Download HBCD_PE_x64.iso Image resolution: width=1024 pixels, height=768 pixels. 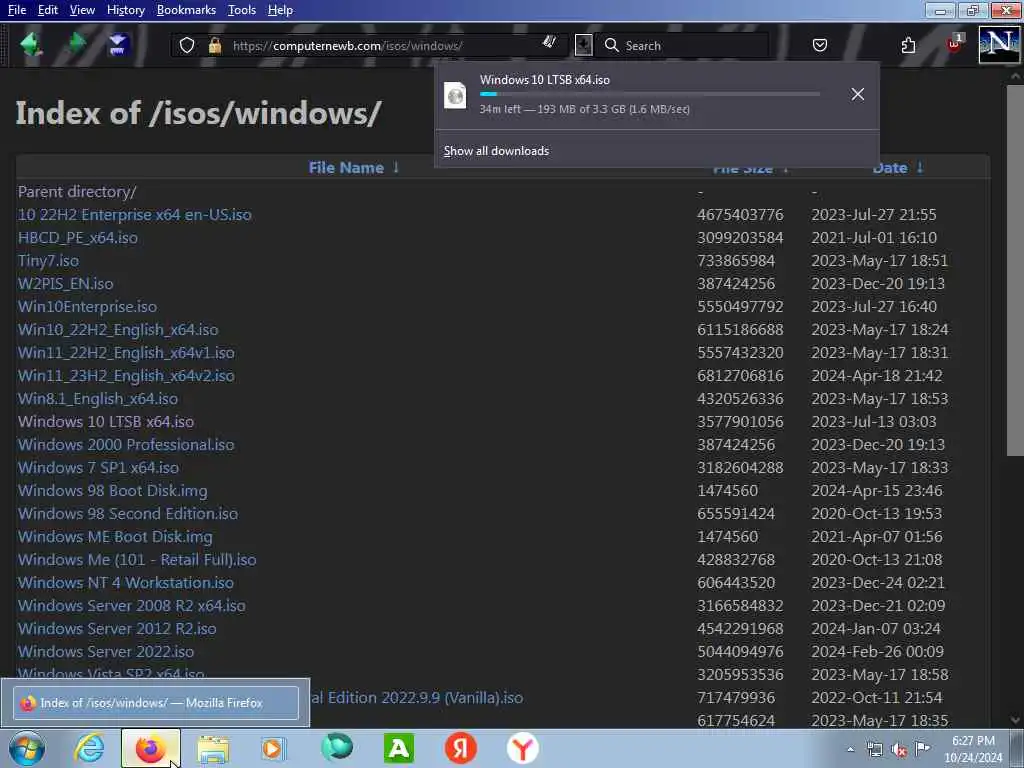78,238
